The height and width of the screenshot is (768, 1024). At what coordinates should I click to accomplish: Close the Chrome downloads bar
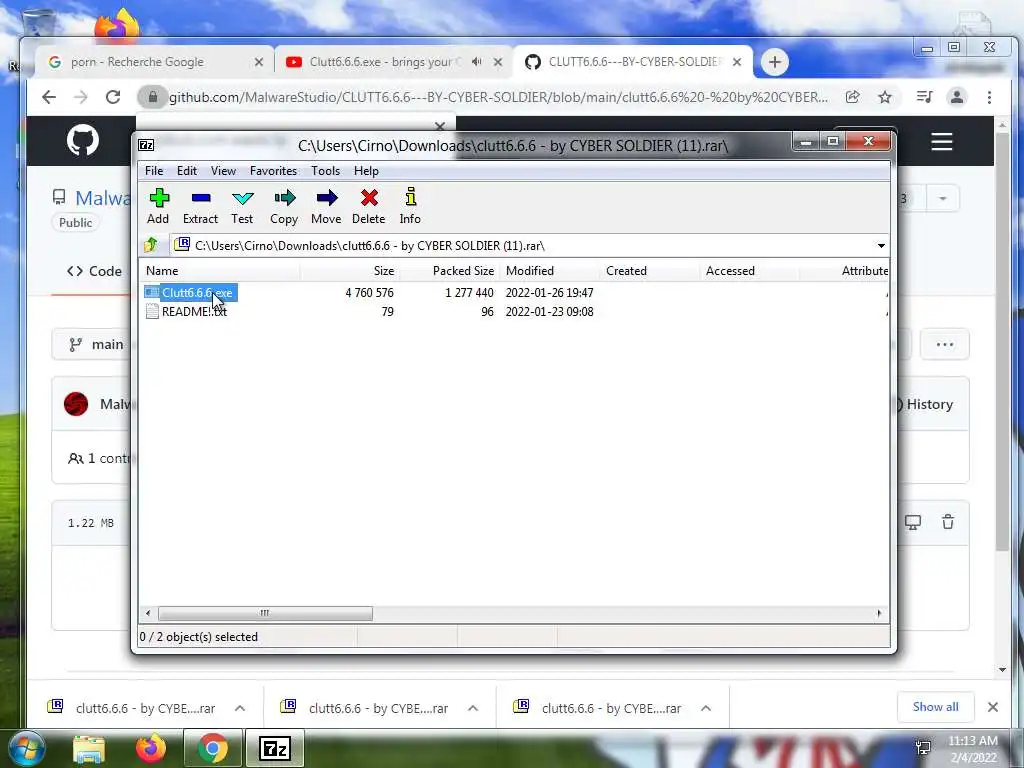[993, 707]
